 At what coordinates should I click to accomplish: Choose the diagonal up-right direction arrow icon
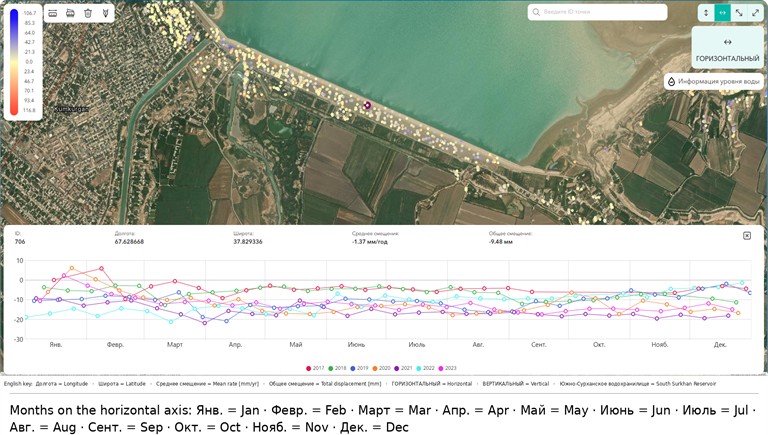coord(755,13)
